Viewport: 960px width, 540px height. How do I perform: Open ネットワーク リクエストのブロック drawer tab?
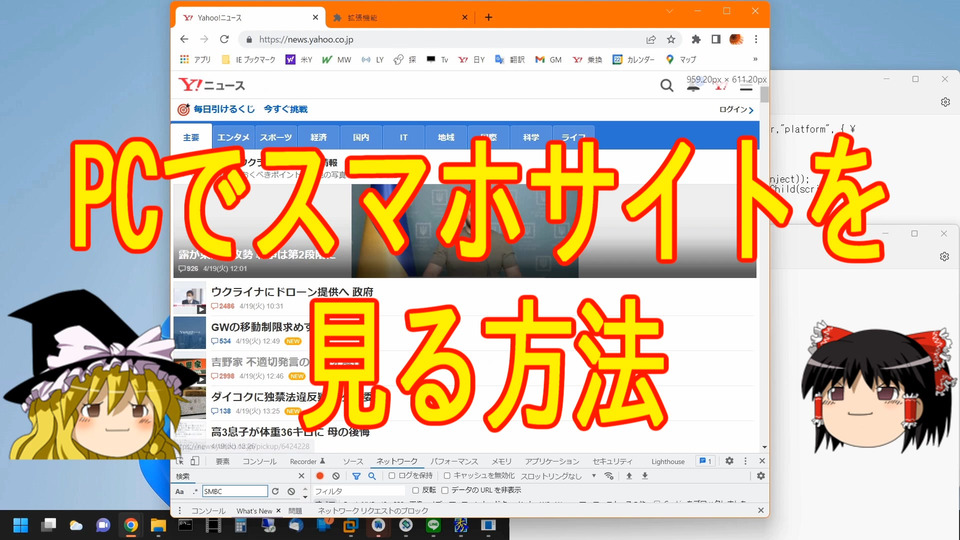coord(373,511)
